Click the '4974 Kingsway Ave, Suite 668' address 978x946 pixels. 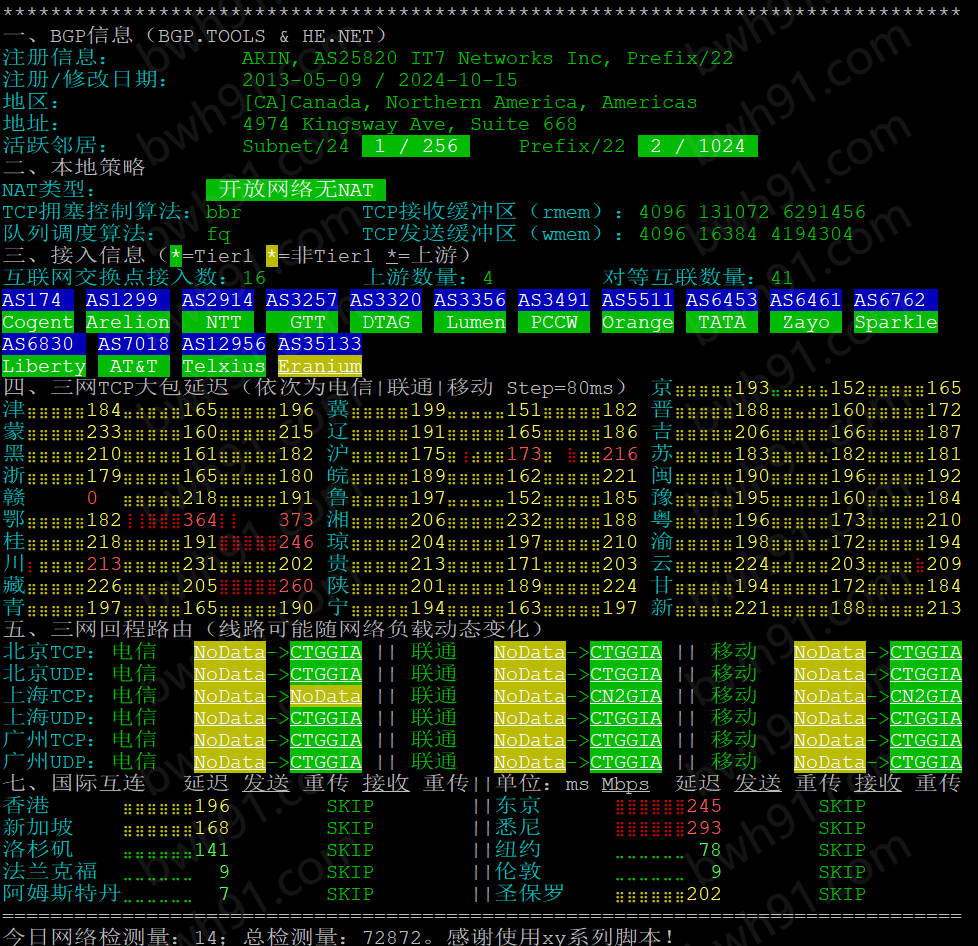(410, 124)
